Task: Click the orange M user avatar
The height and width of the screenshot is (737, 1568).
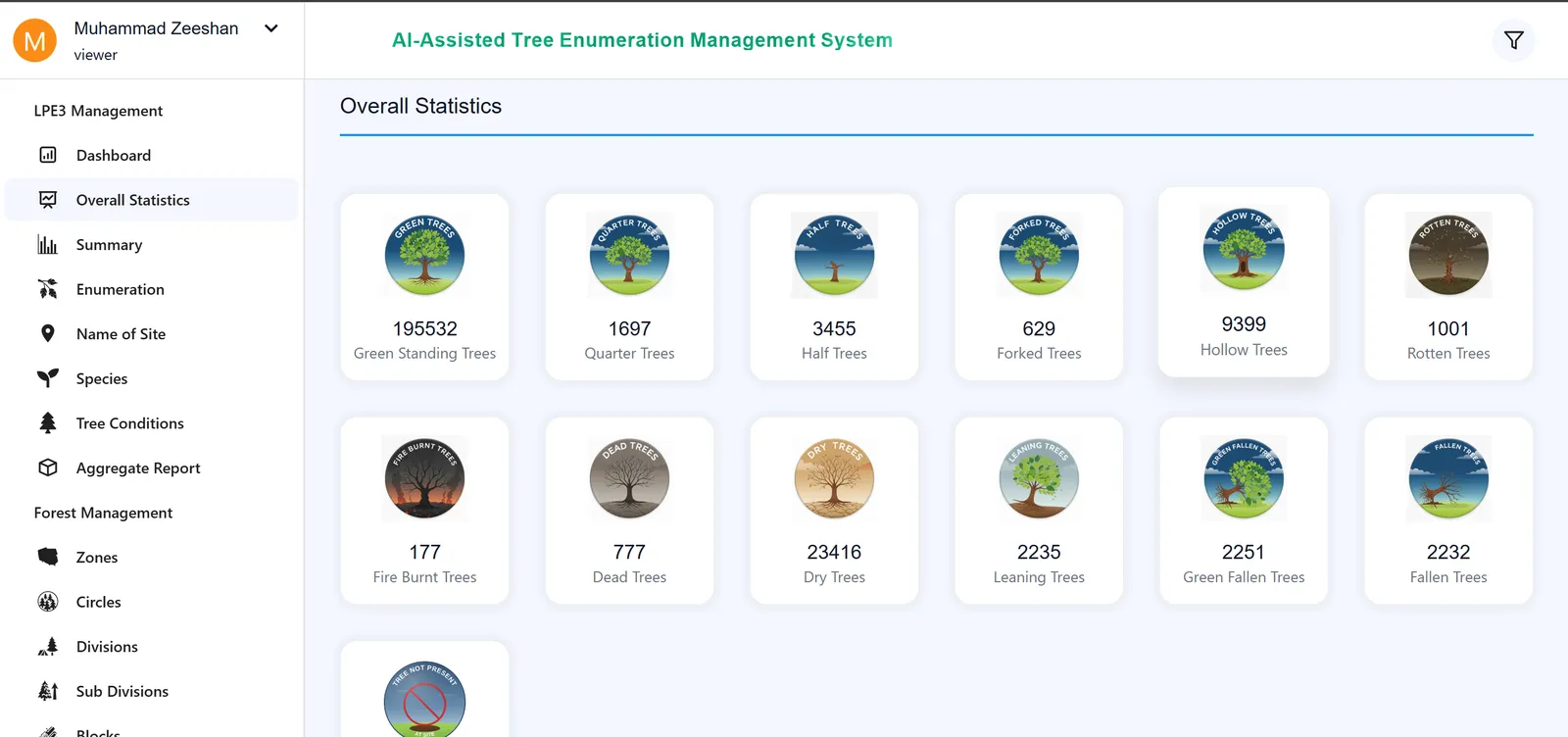Action: pos(34,40)
